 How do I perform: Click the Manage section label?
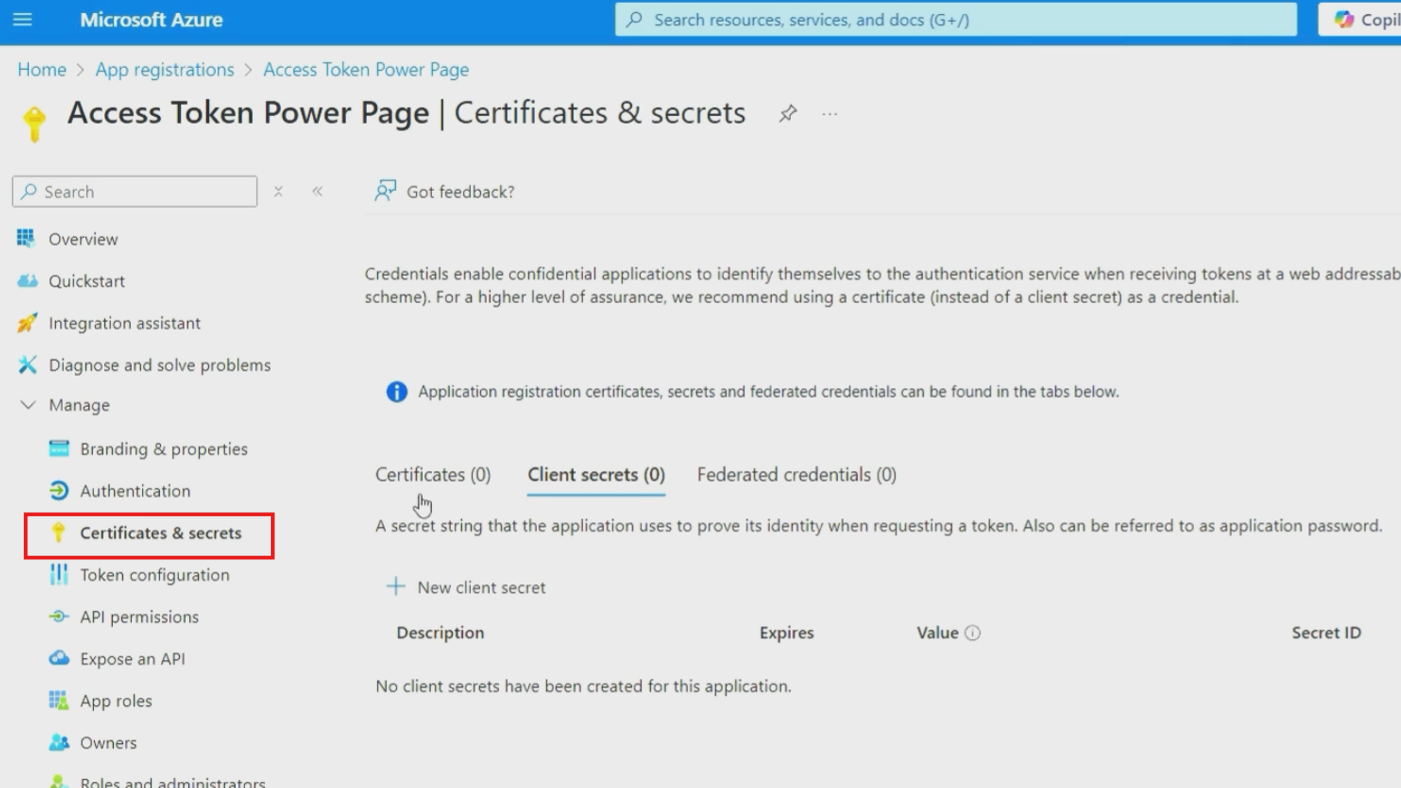[79, 405]
